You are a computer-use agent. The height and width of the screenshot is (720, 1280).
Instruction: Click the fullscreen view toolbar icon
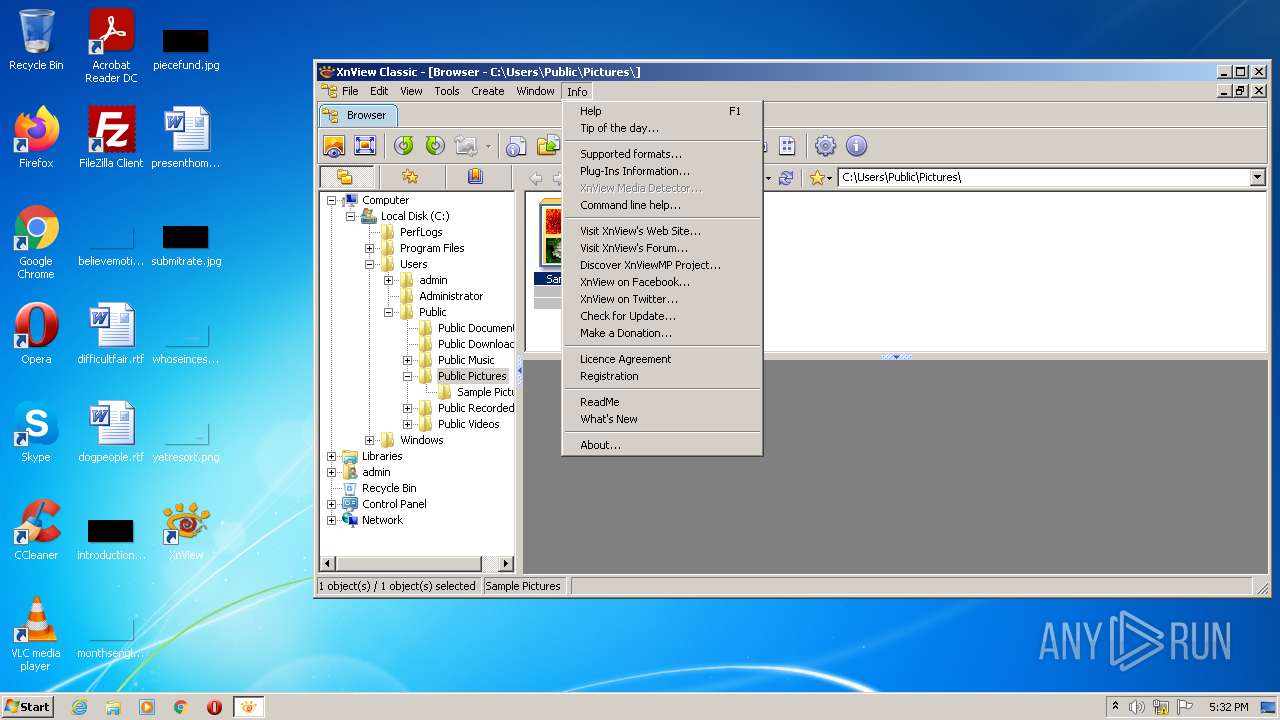[365, 146]
